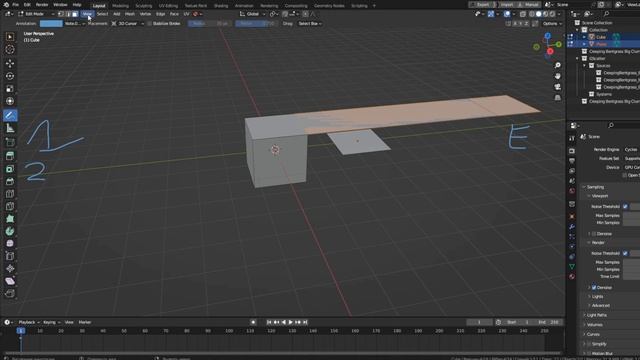The width and height of the screenshot is (640, 360).
Task: Select the Knife tool
Action: (10, 206)
